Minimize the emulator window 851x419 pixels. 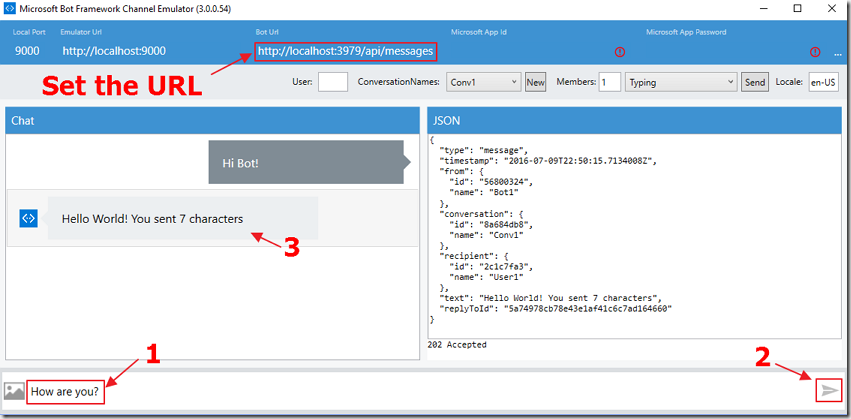[764, 8]
